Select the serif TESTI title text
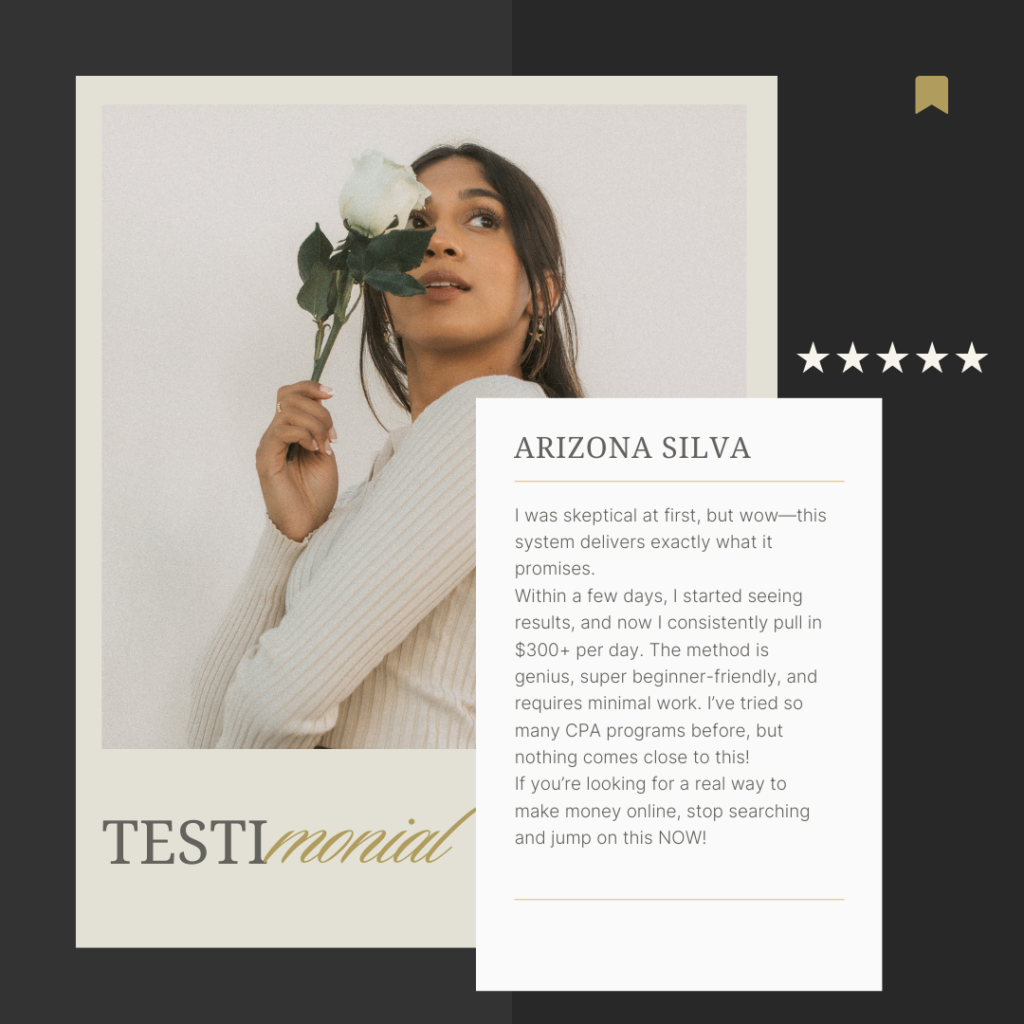The height and width of the screenshot is (1024, 1024). [185, 842]
